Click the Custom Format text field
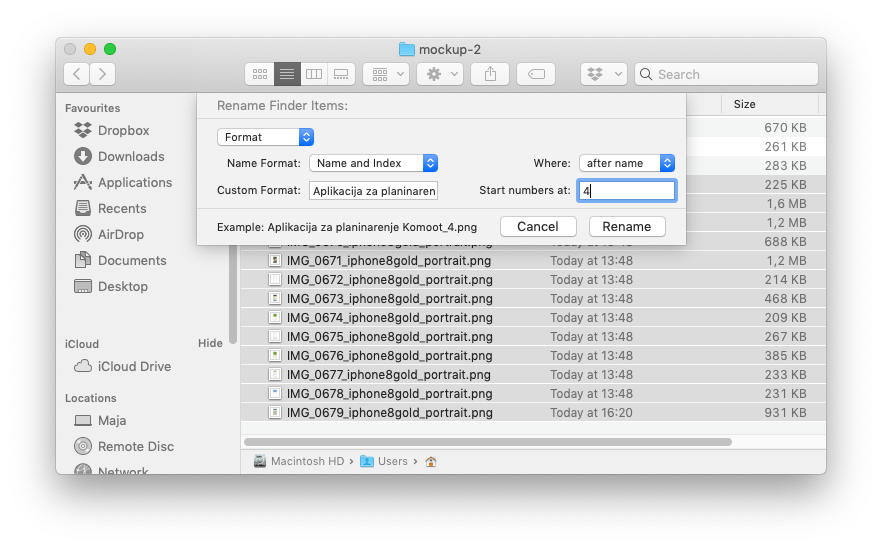 point(373,190)
